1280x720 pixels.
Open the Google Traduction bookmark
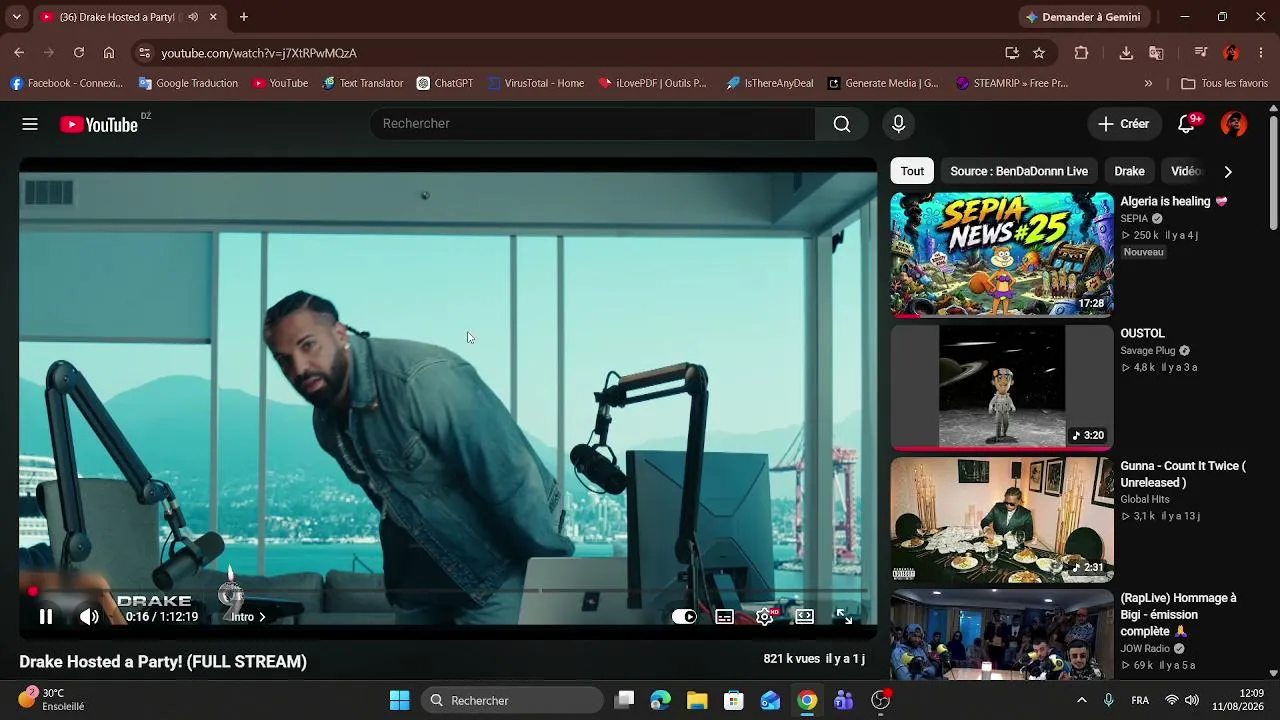coord(188,83)
